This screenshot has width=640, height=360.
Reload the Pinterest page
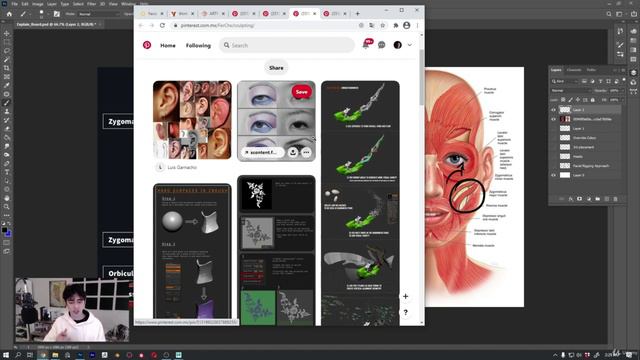[x=162, y=25]
